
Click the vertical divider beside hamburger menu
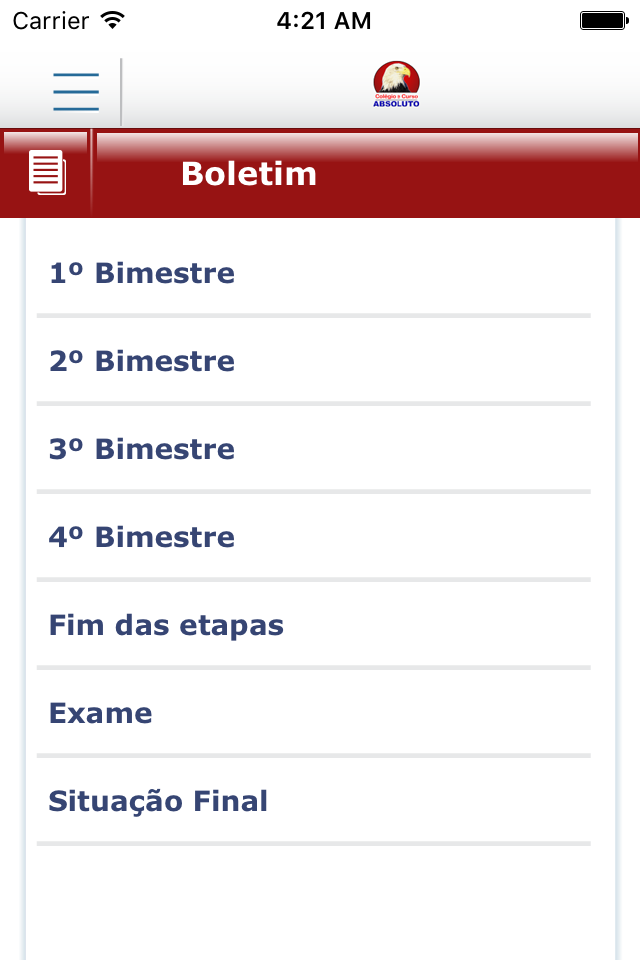[x=121, y=92]
